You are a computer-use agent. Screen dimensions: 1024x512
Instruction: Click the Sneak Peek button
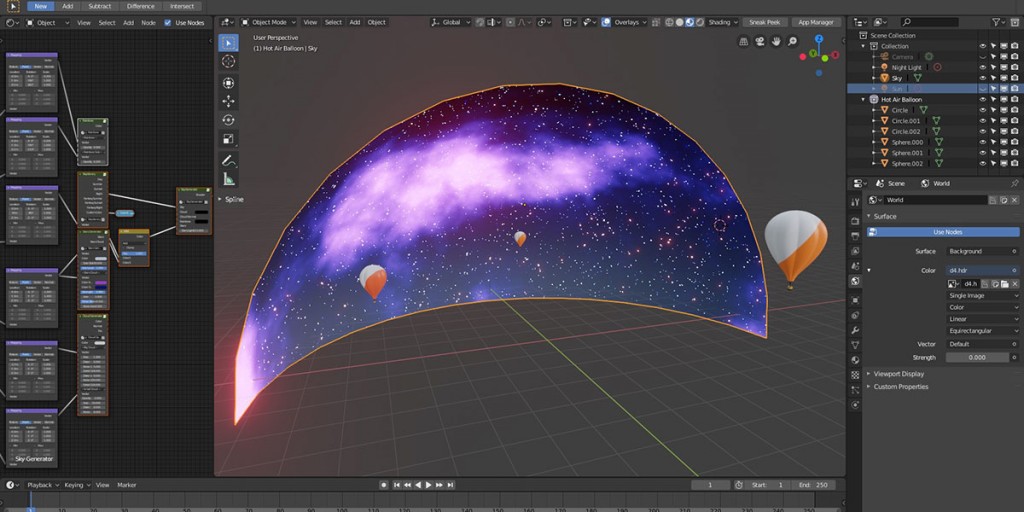pos(765,22)
